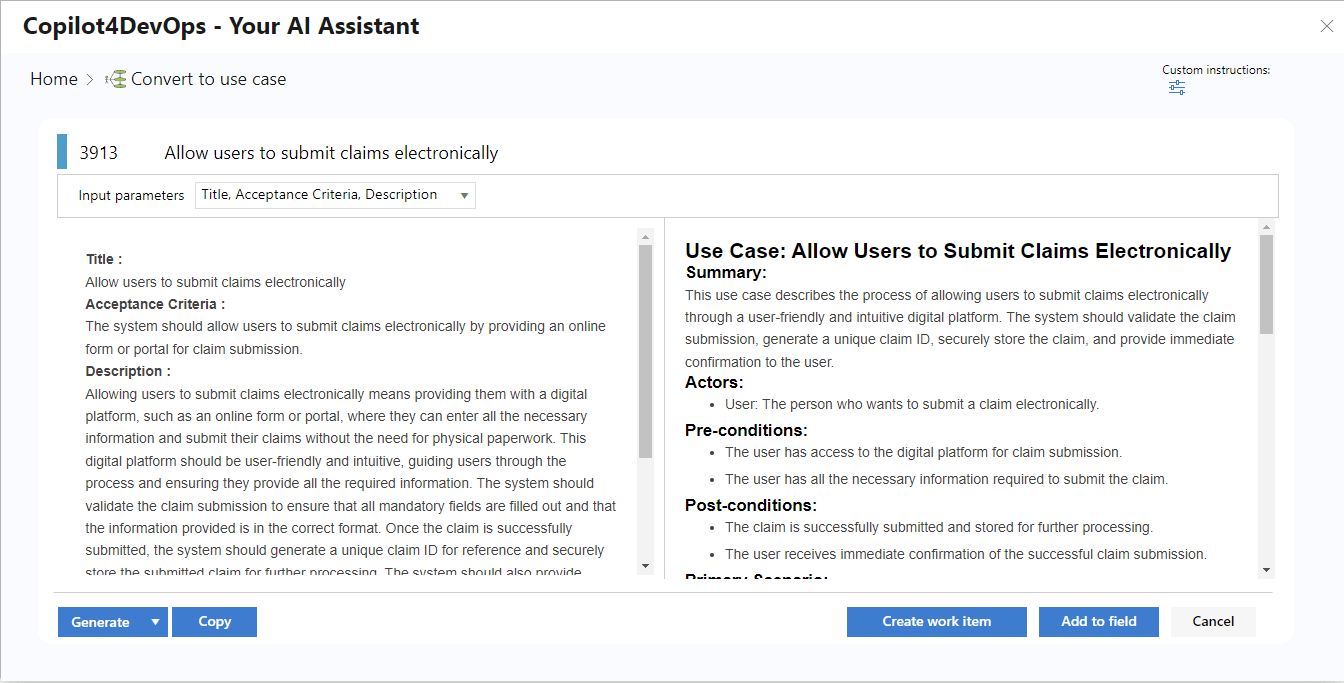Click the left panel scrollbar thumb

tap(645, 351)
